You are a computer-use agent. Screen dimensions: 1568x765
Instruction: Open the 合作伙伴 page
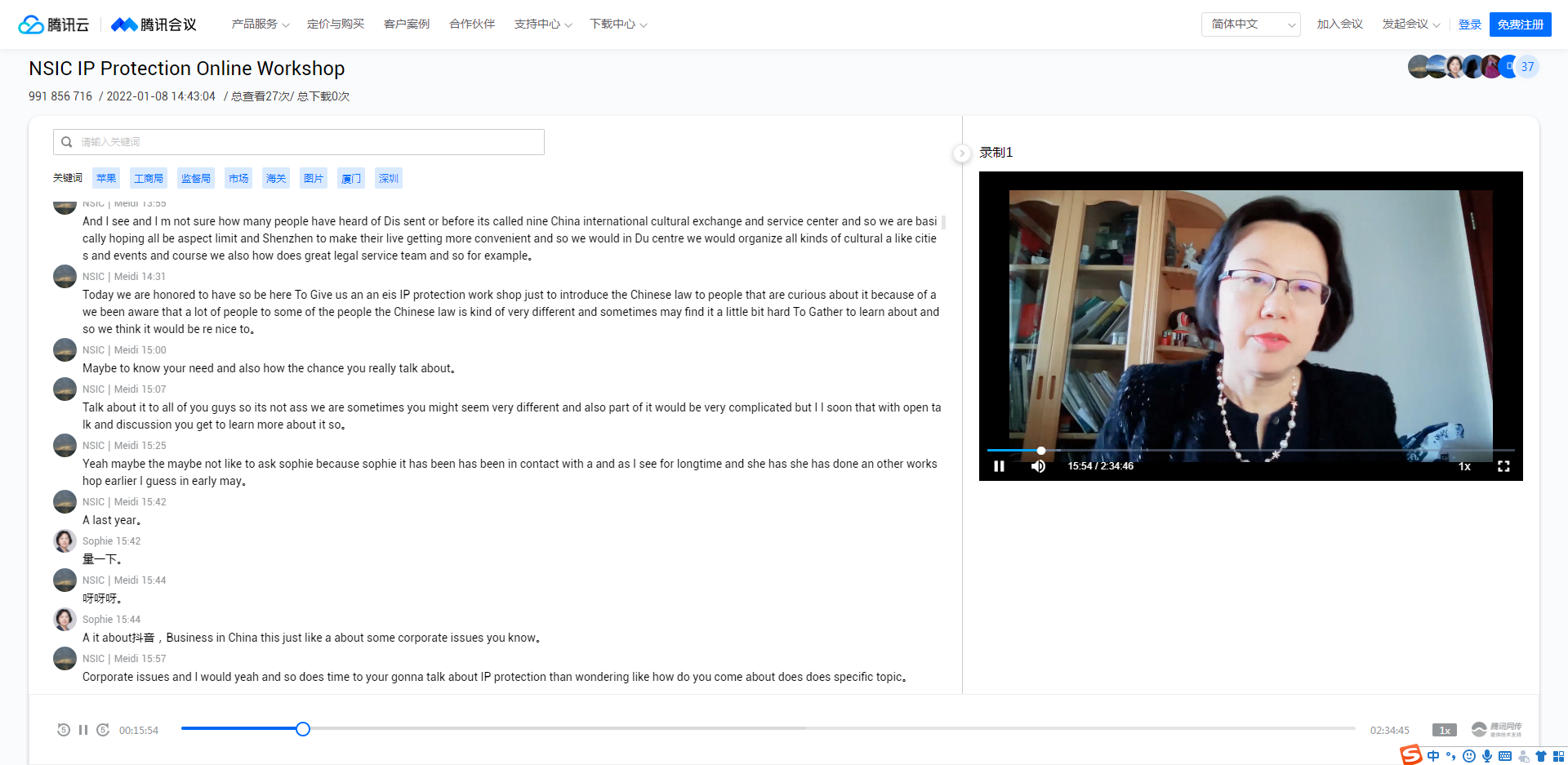click(472, 24)
